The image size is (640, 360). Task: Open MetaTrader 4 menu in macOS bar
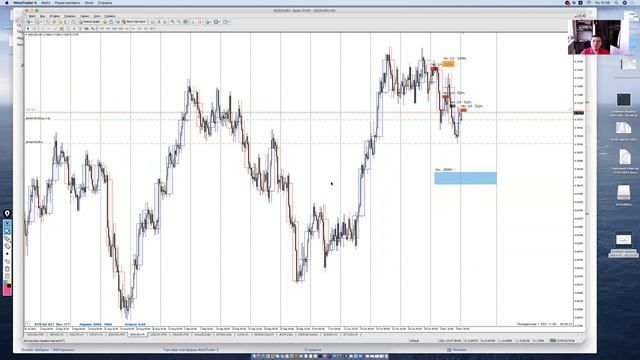point(24,3)
